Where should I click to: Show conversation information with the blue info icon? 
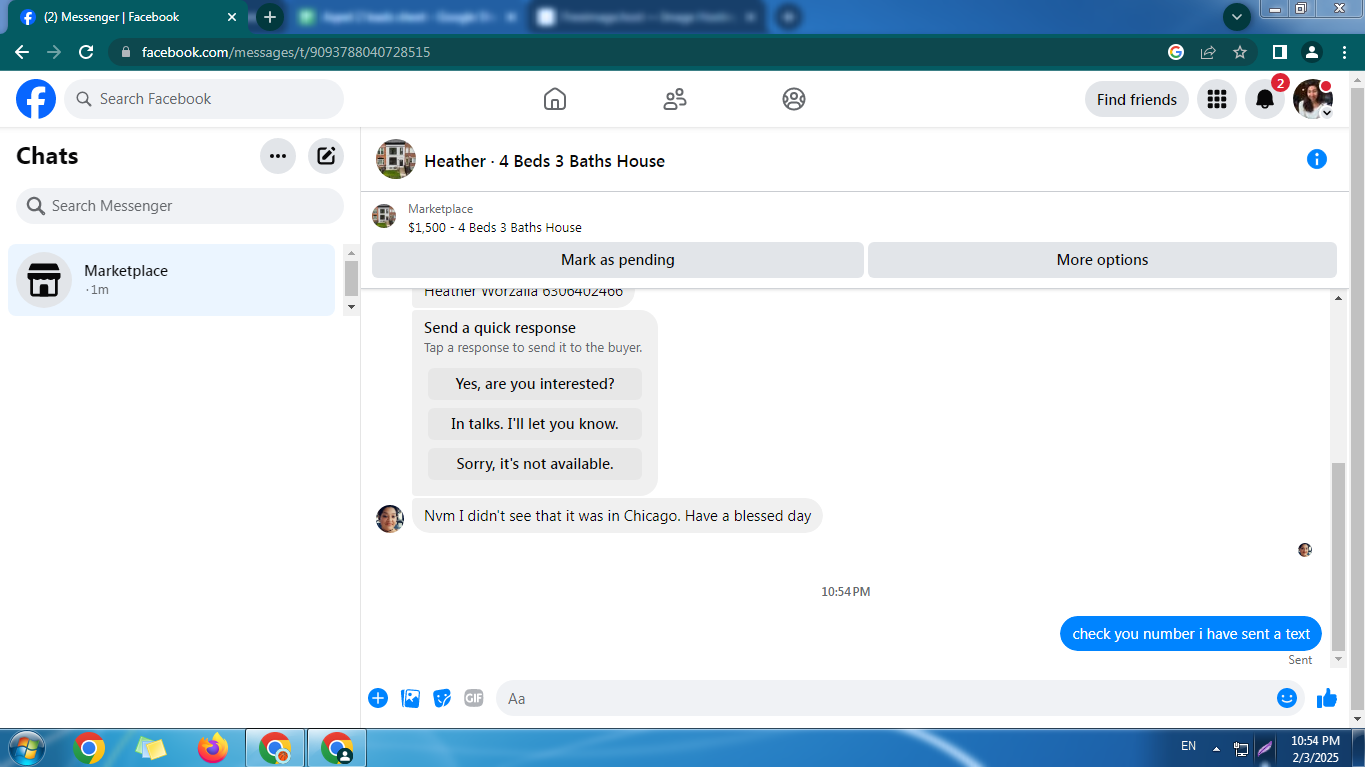point(1317,159)
